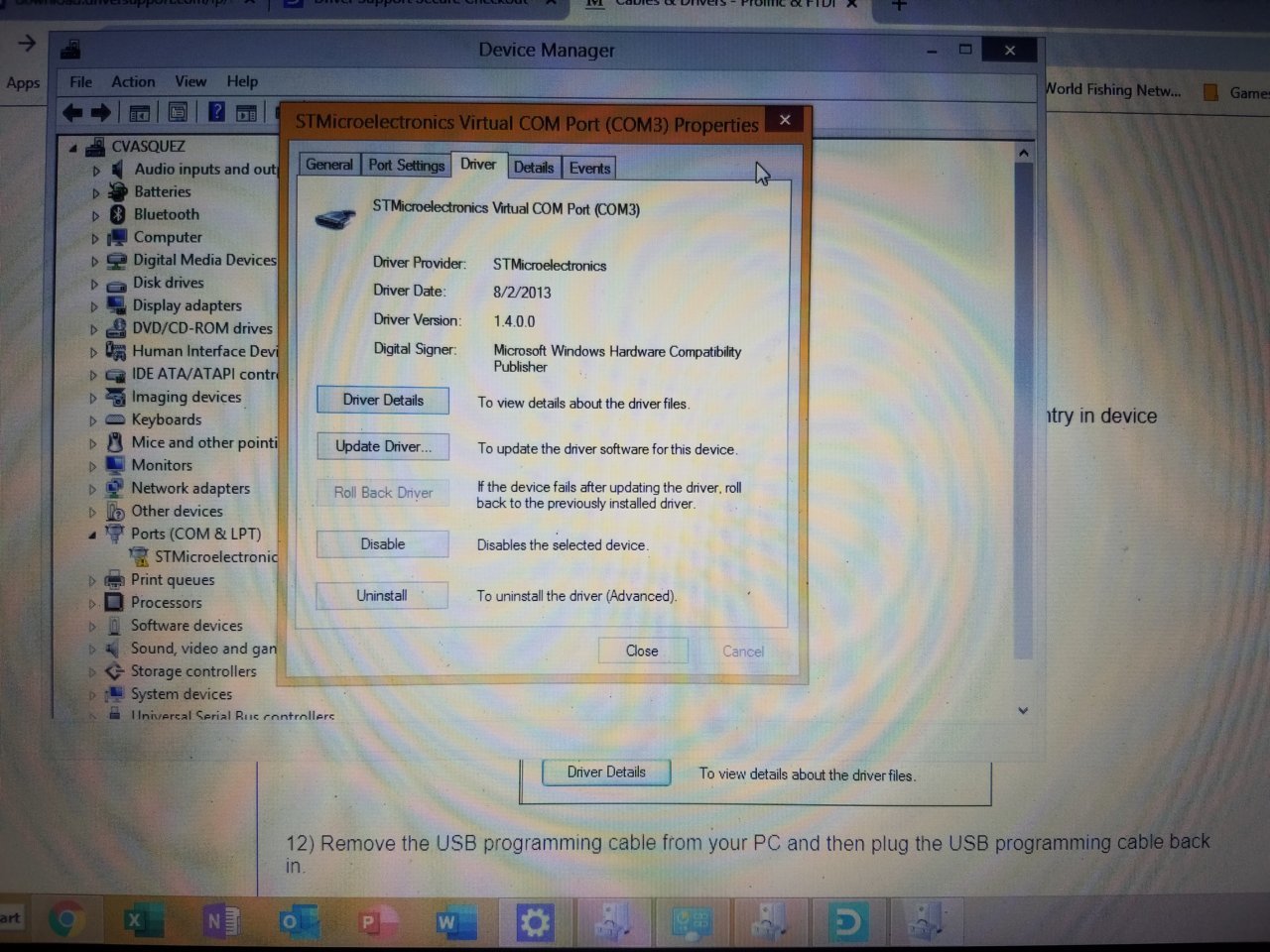Click Driver Details button in Properties dialog

(x=383, y=400)
